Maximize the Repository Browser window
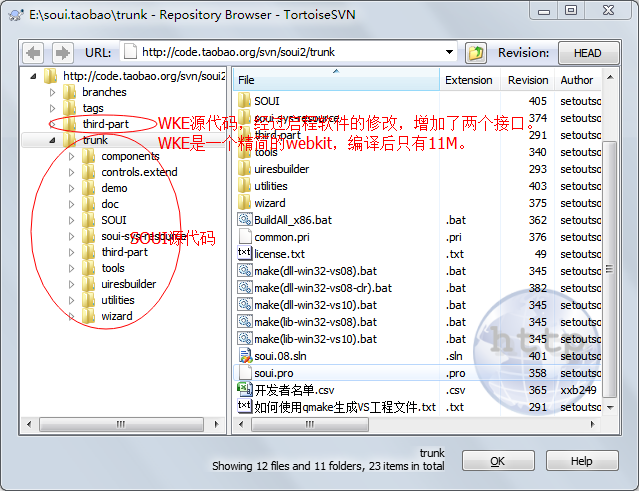 pyautogui.click(x=571, y=10)
